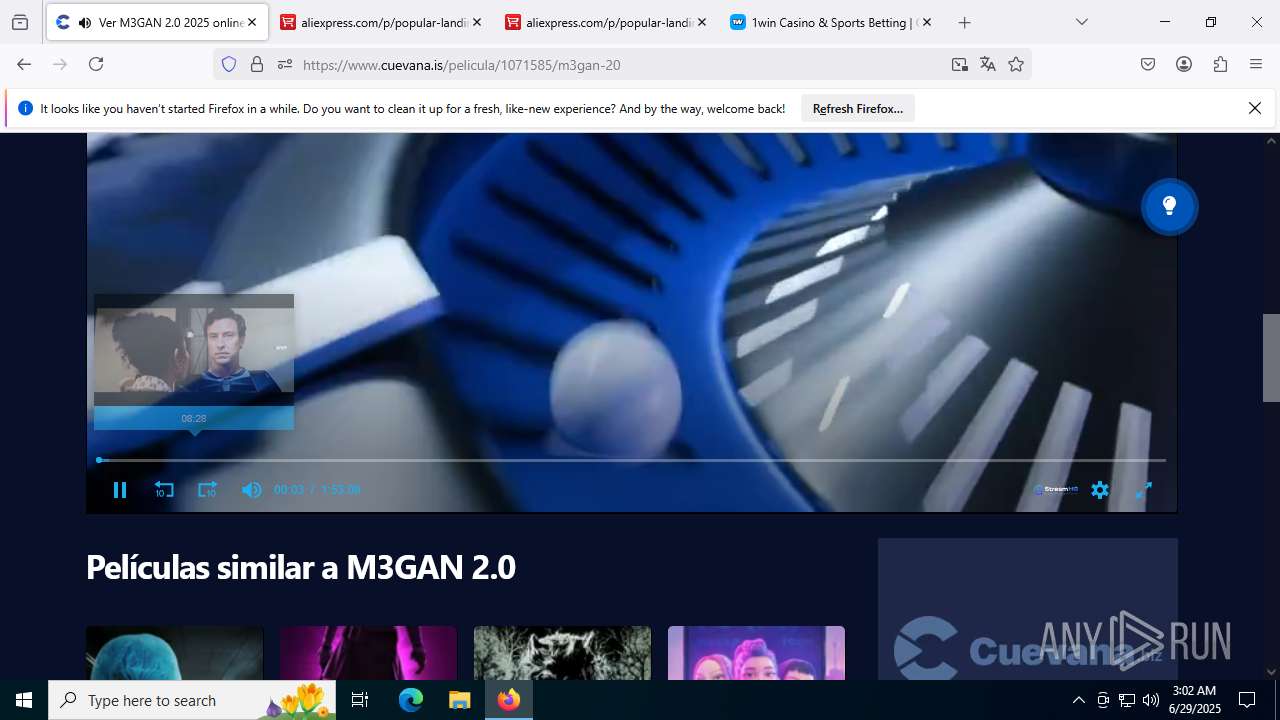Open the Extensions panel
Screen dimensions: 1280x720
click(x=1220, y=64)
